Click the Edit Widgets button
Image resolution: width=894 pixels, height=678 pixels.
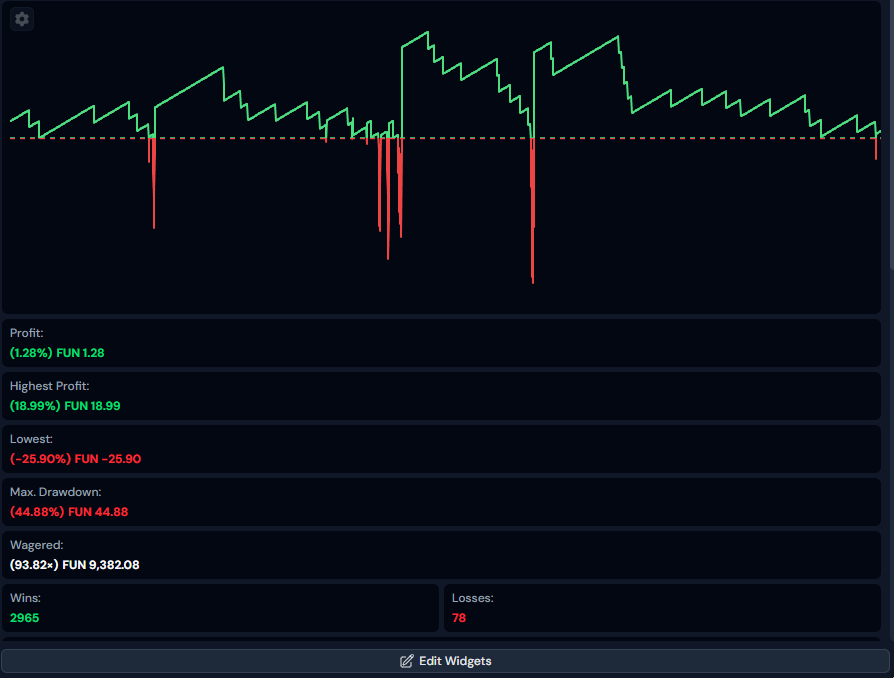(x=445, y=661)
